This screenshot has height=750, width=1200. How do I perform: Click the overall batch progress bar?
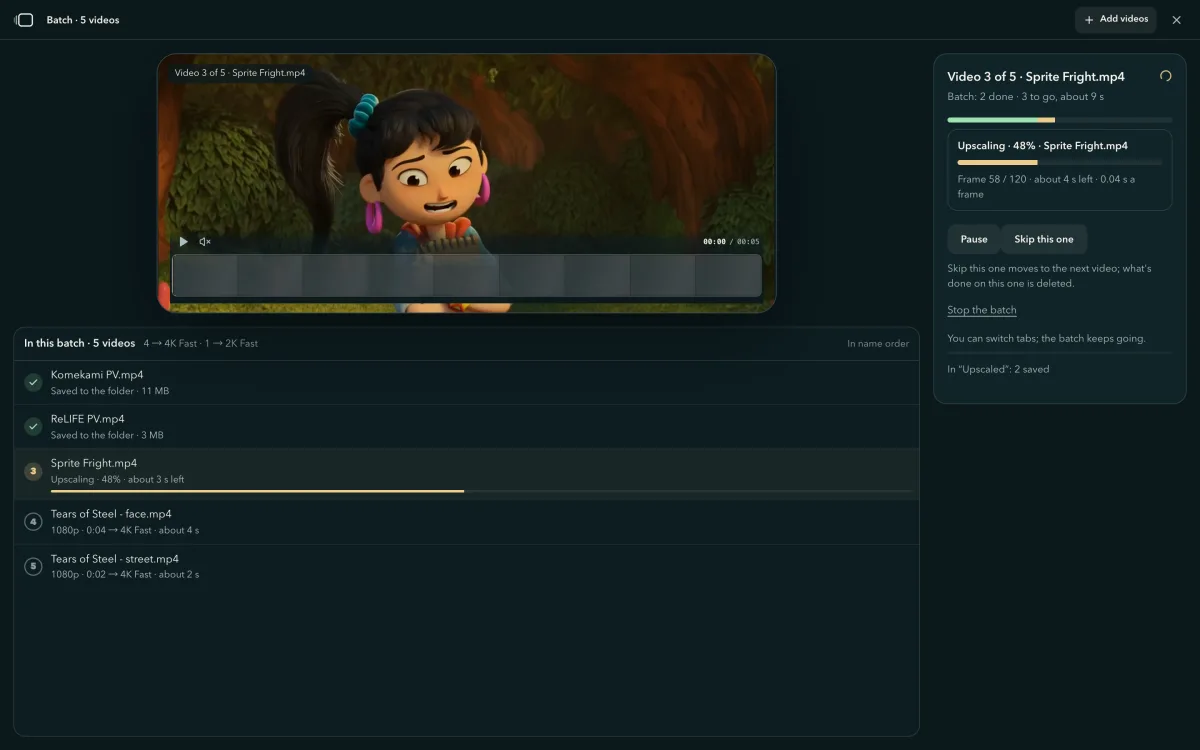point(1059,120)
